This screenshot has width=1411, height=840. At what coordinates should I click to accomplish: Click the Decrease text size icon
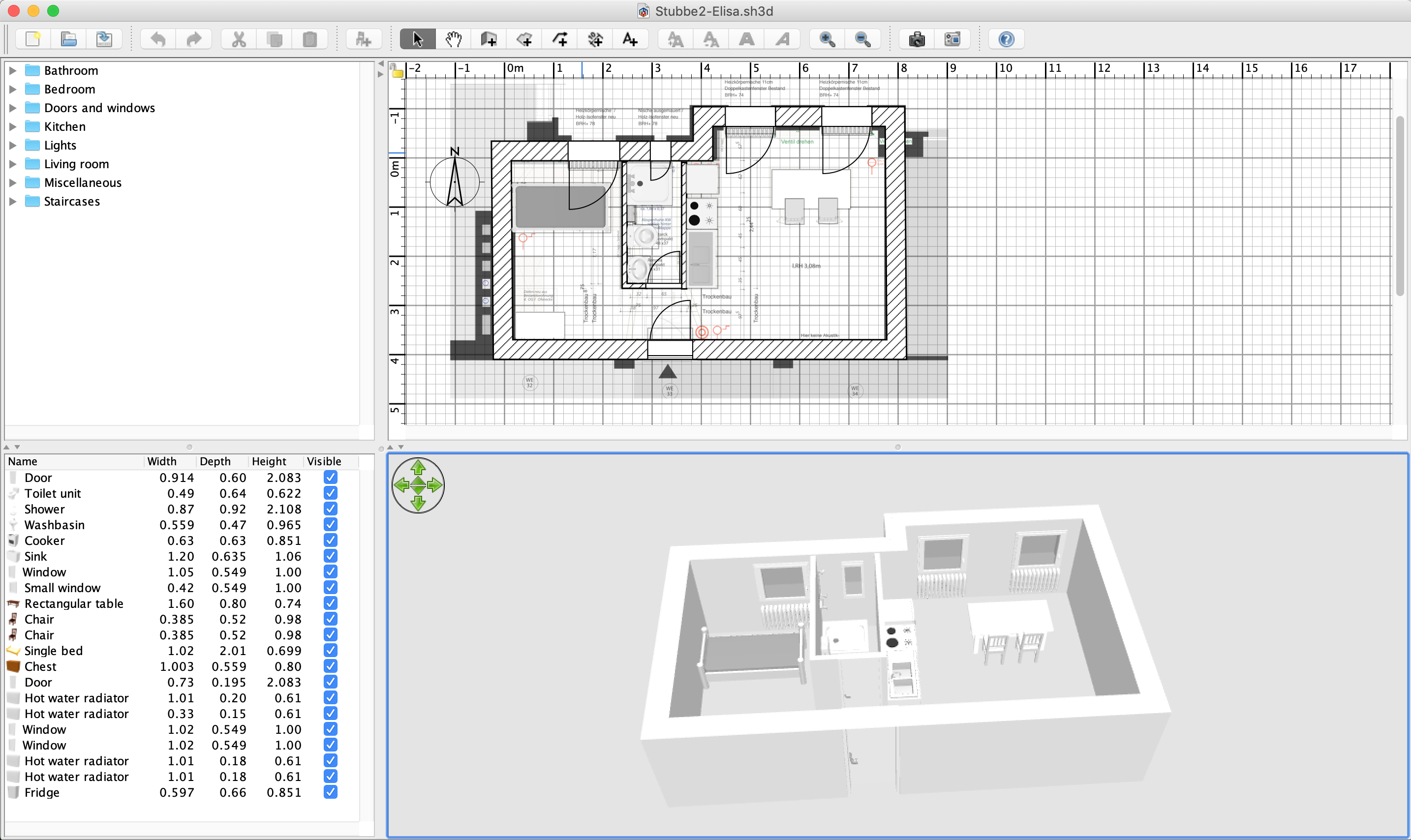click(711, 39)
